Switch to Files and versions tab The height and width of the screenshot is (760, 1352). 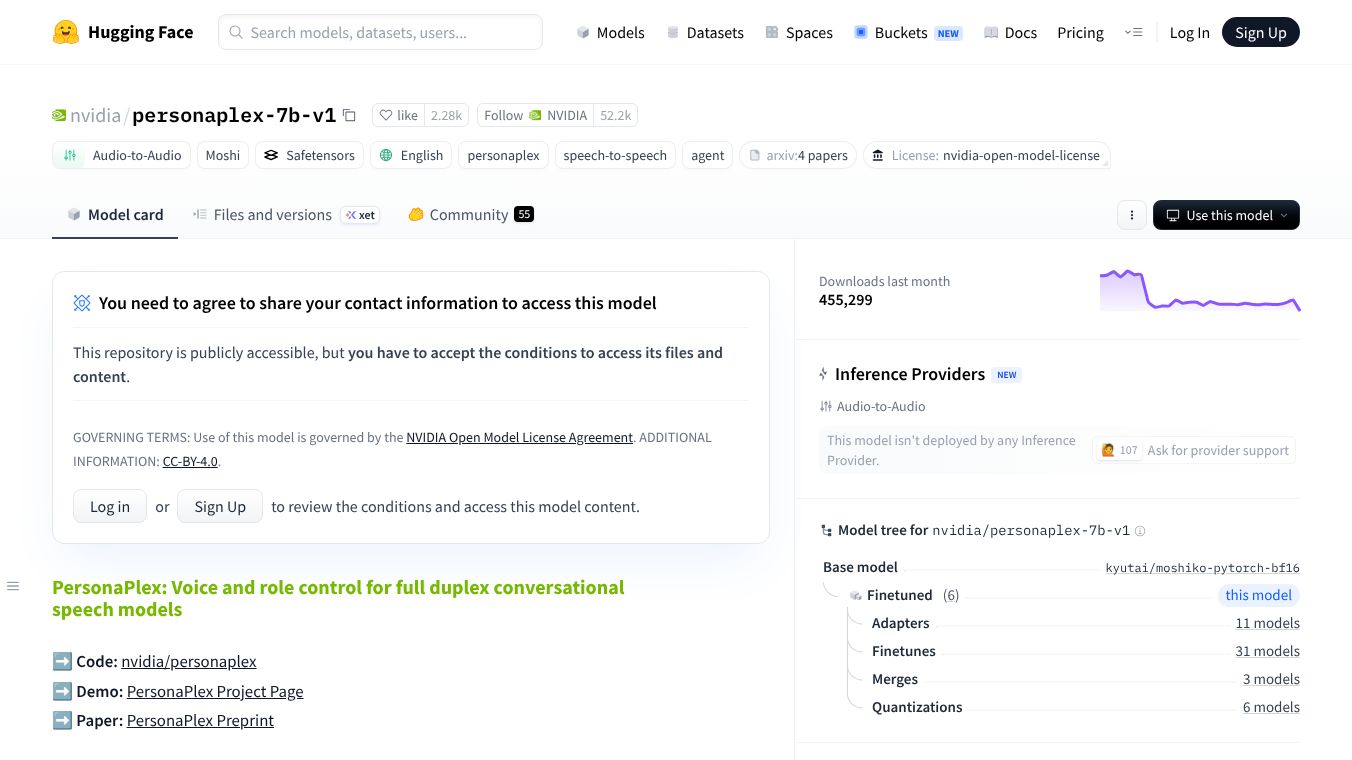coord(272,215)
